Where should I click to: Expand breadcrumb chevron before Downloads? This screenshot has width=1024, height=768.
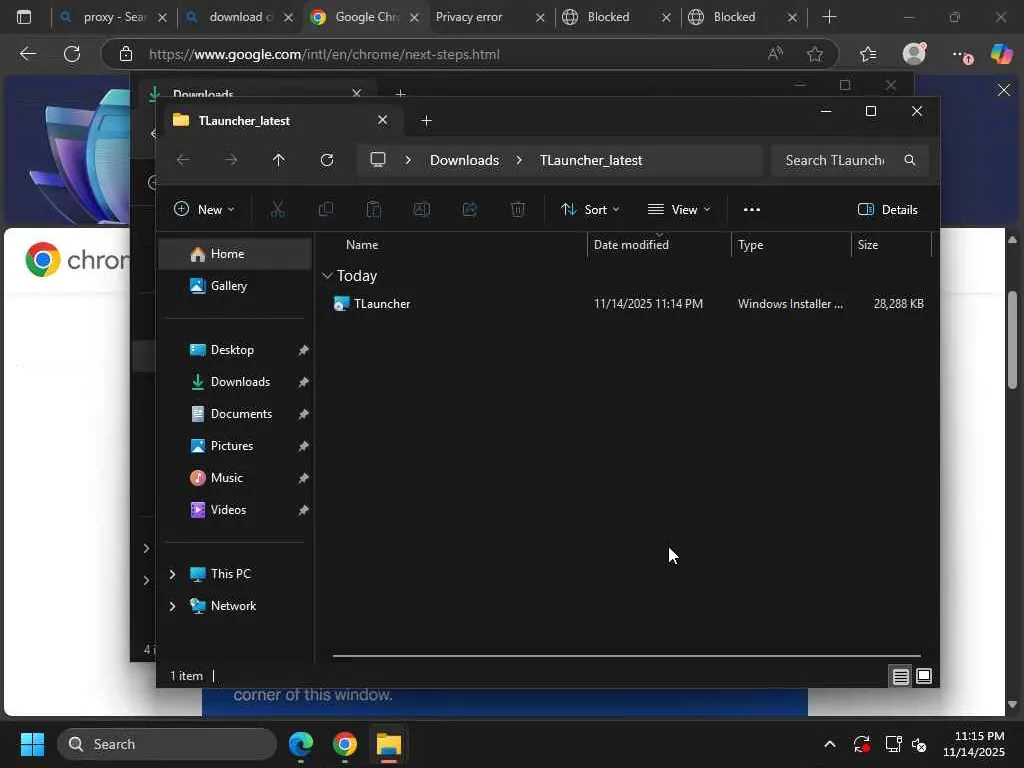[x=408, y=160]
